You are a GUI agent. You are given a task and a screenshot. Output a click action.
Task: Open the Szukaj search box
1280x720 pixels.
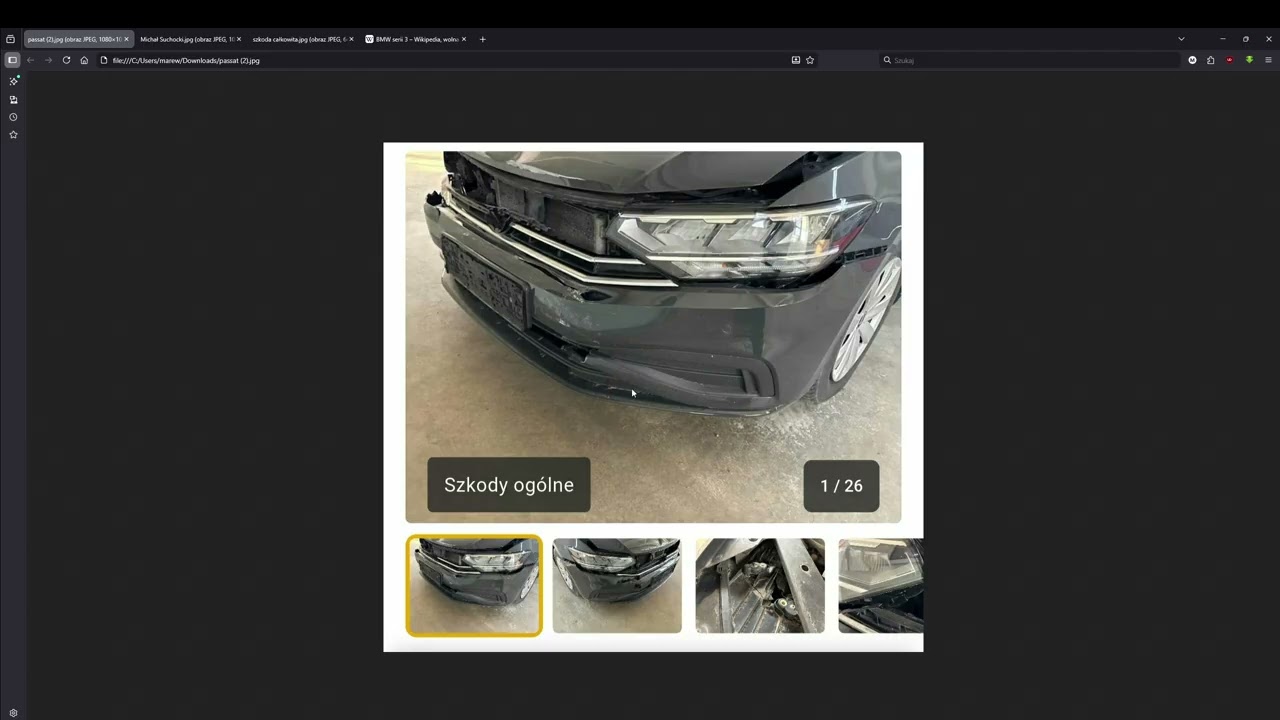click(x=1030, y=60)
